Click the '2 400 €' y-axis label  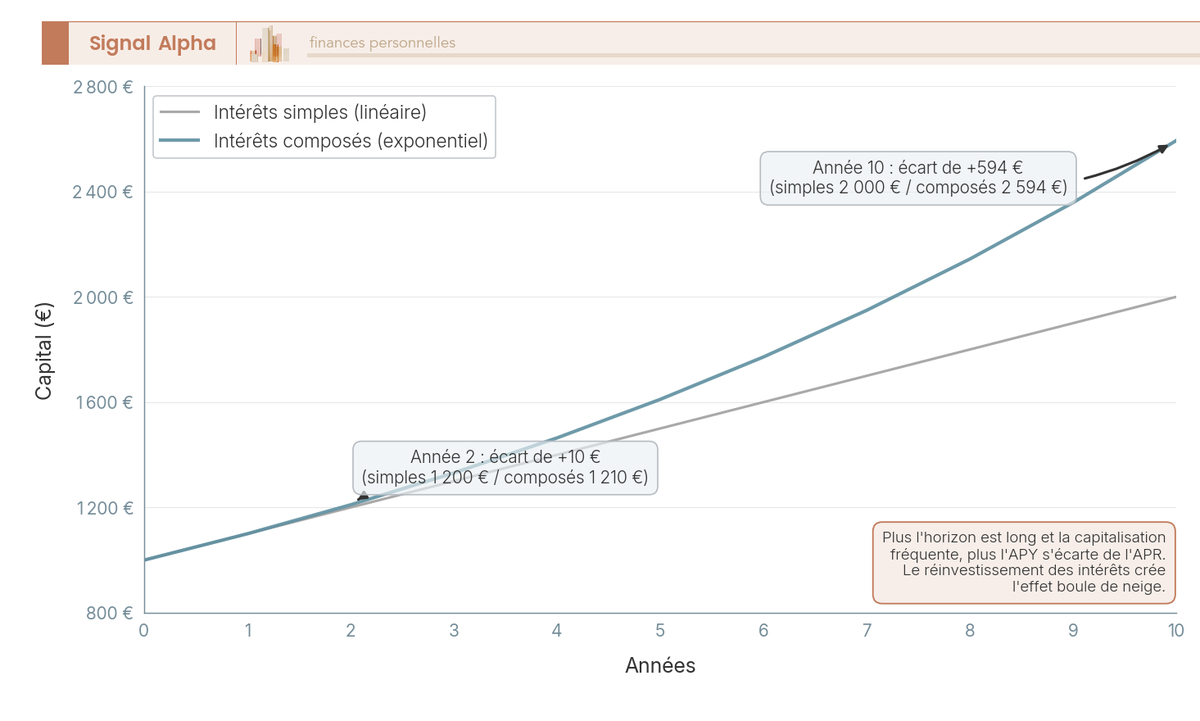103,192
